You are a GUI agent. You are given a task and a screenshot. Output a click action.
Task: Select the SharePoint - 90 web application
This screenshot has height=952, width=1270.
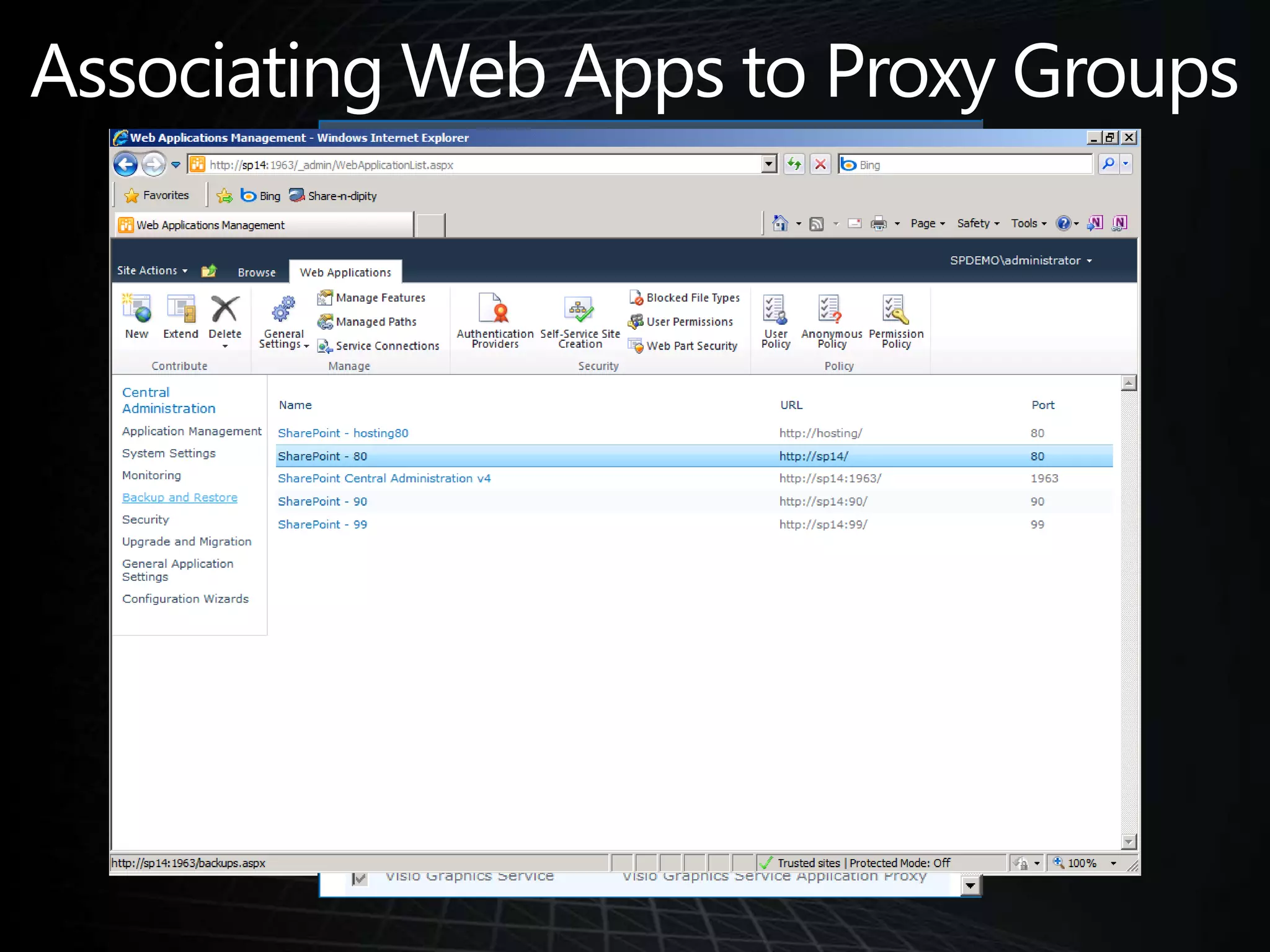click(x=322, y=501)
